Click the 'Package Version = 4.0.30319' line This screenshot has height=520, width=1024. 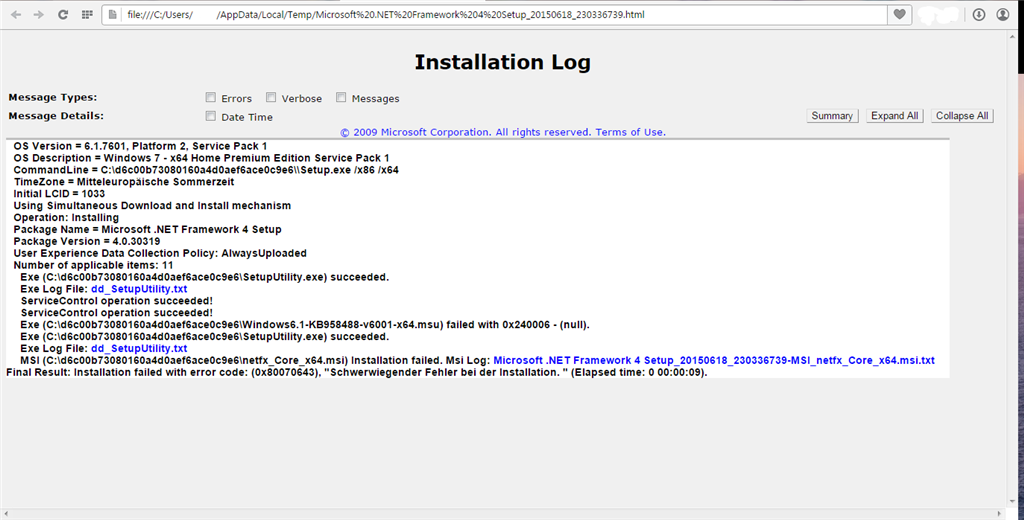[87, 241]
